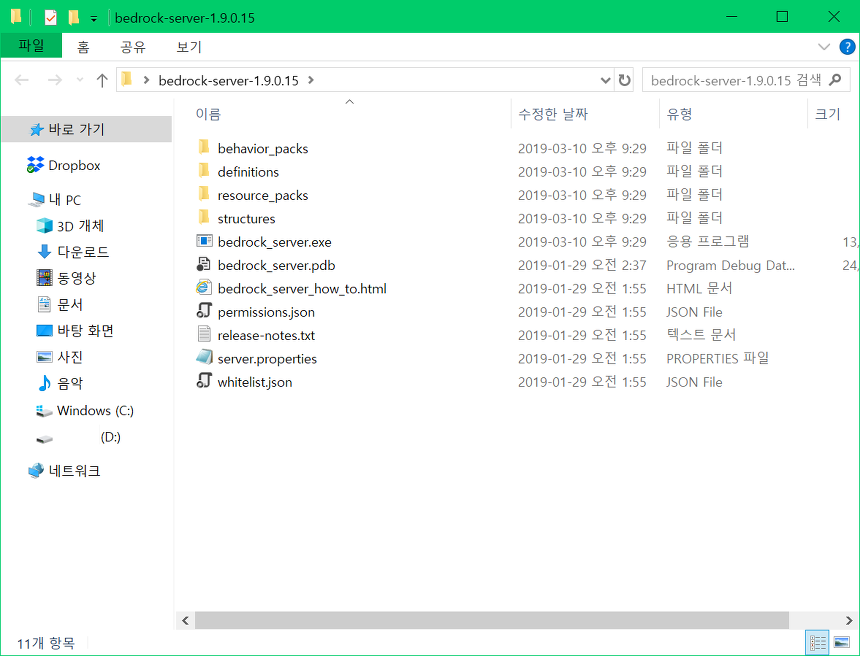The height and width of the screenshot is (656, 860).
Task: Open 사진 folder in sidebar
Action: 59,357
